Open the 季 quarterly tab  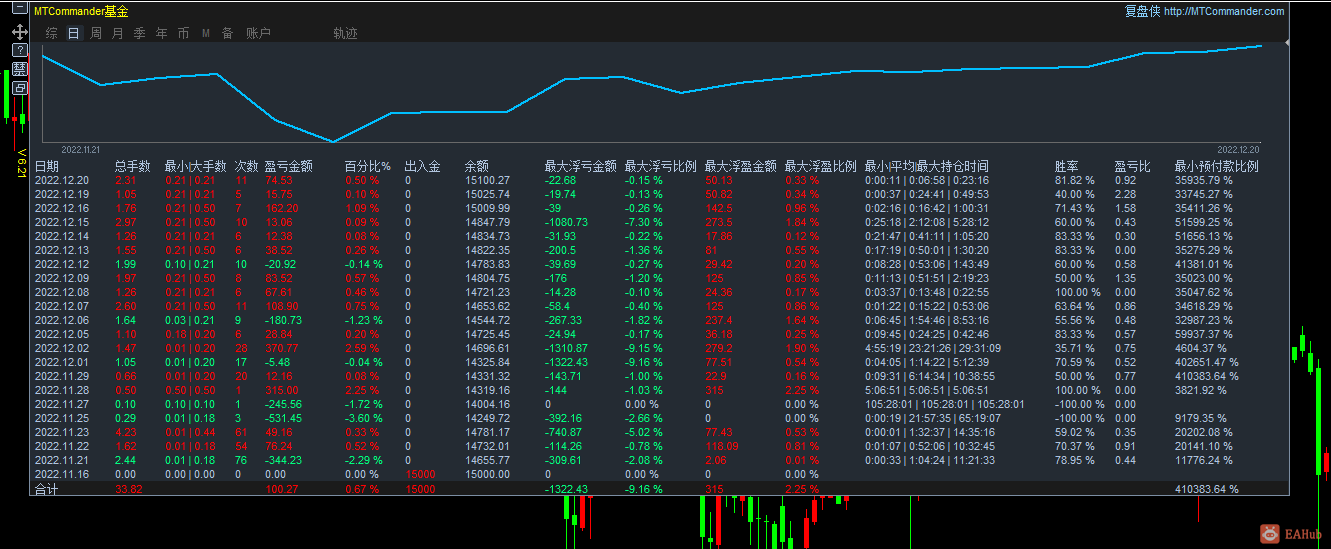coord(140,33)
